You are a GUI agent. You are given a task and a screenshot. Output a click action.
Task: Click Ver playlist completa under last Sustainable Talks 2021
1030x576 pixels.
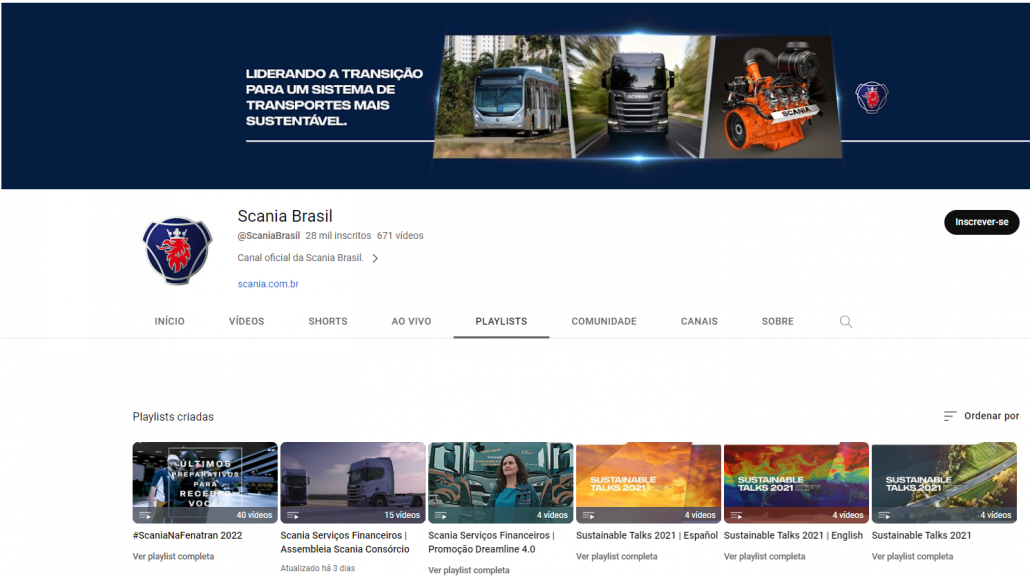click(x=912, y=556)
